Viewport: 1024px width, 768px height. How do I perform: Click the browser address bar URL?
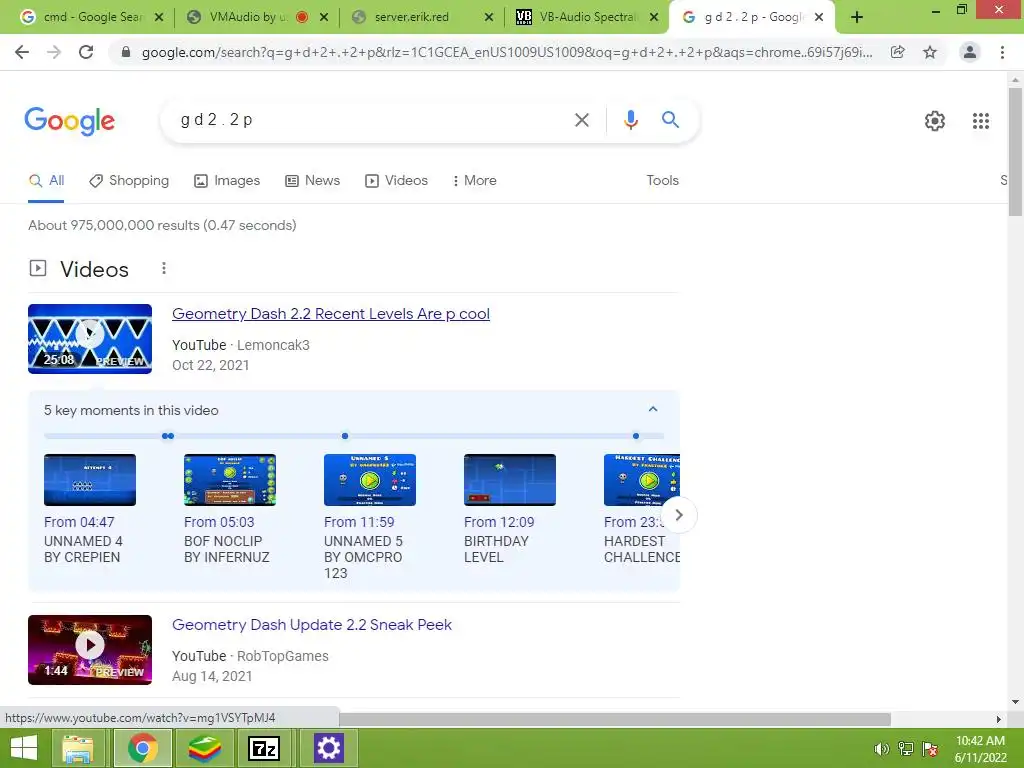tap(507, 52)
